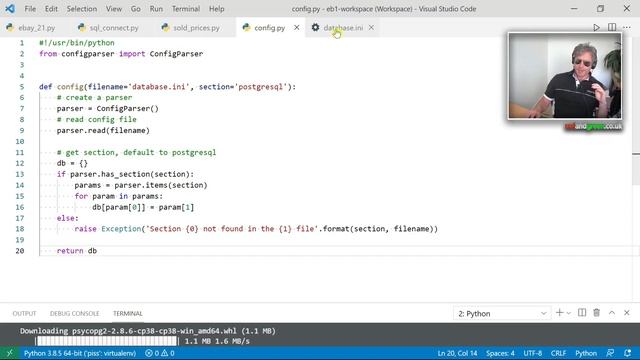The height and width of the screenshot is (360, 640).
Task: Split the terminal pane
Action: pyautogui.click(x=582, y=313)
